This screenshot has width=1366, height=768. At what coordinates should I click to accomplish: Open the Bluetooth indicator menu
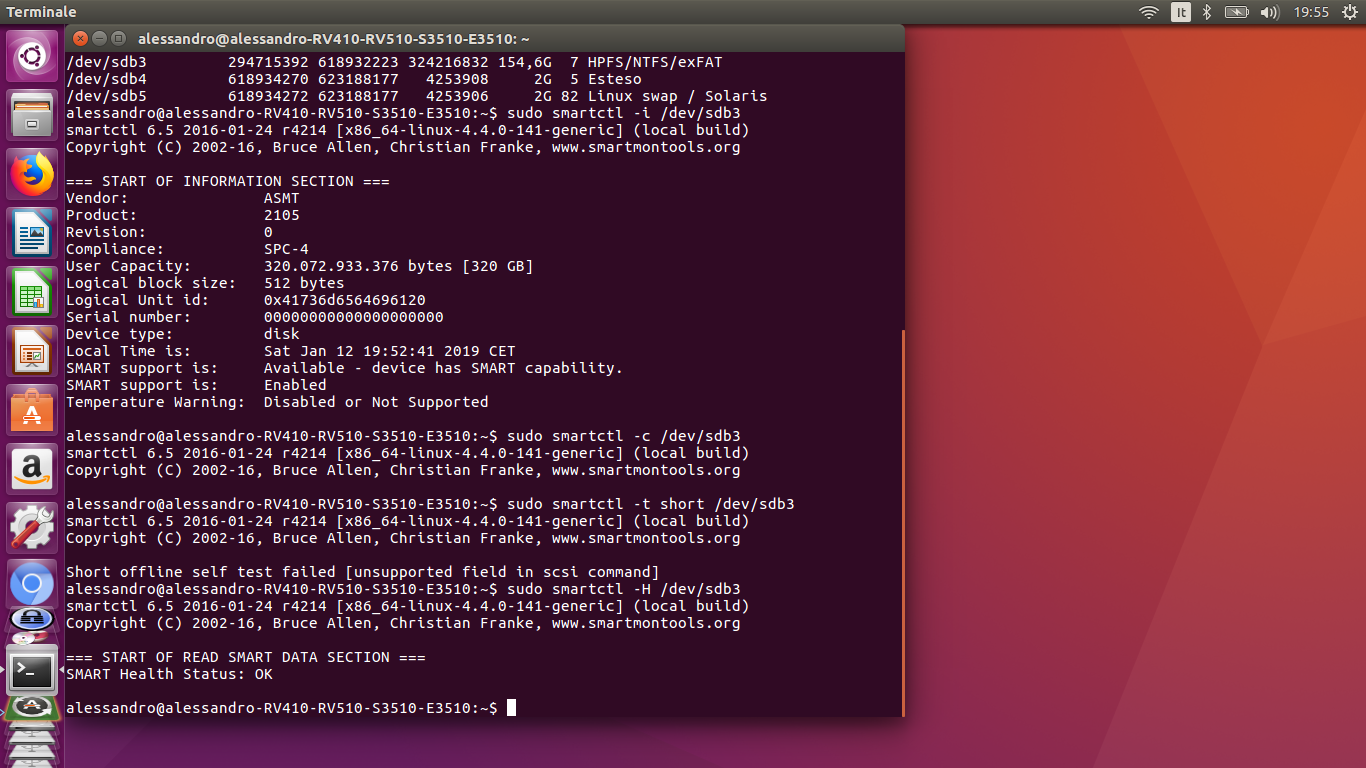1207,12
